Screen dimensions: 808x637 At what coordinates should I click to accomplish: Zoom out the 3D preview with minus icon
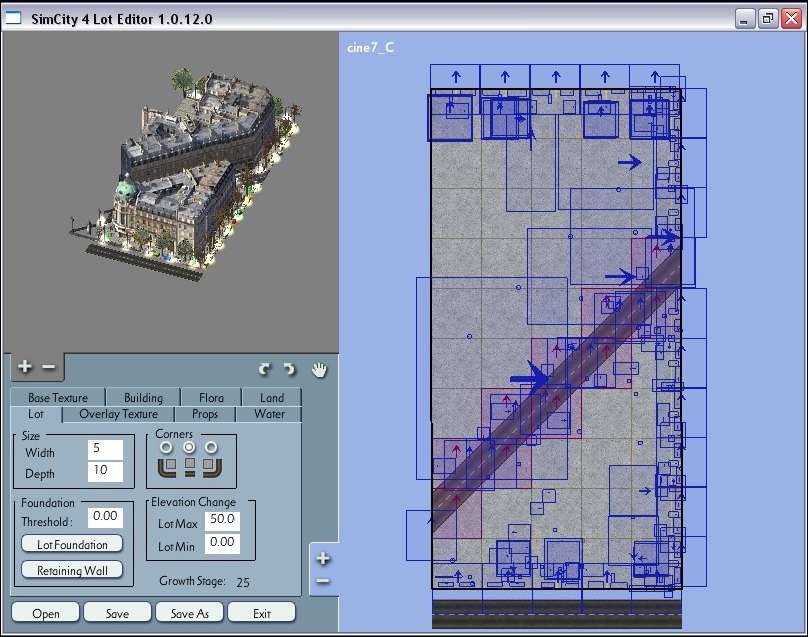pyautogui.click(x=48, y=367)
